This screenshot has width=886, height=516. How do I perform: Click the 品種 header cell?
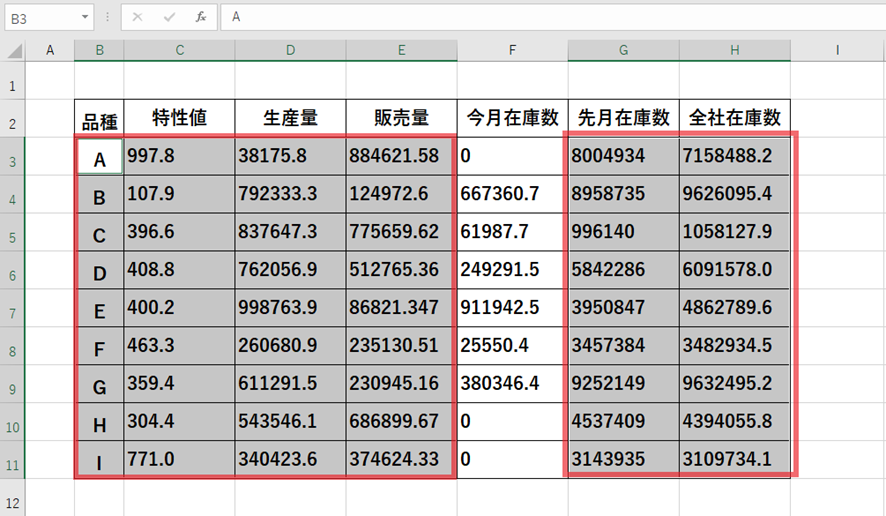click(x=99, y=119)
